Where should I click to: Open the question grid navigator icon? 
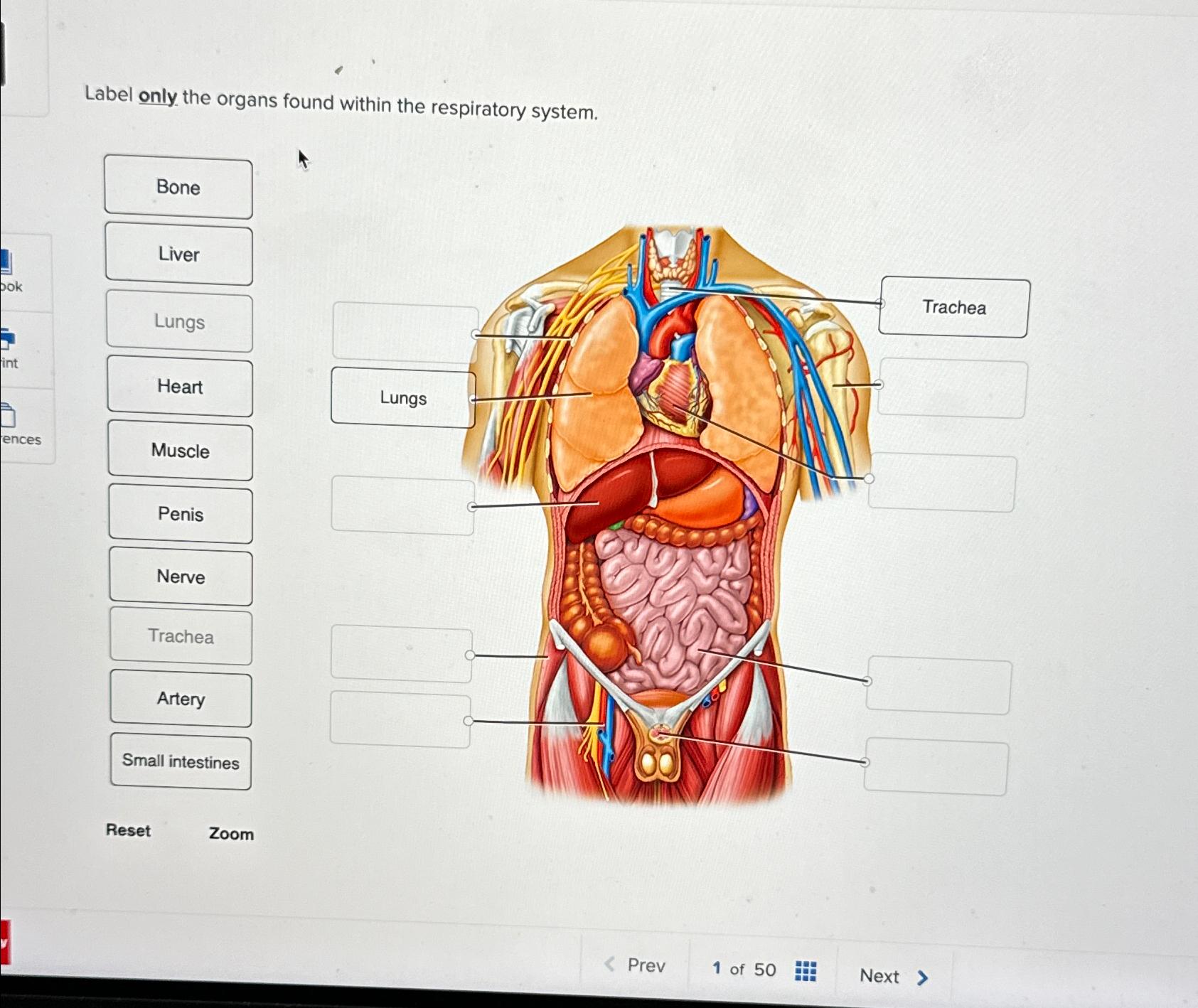(x=805, y=970)
